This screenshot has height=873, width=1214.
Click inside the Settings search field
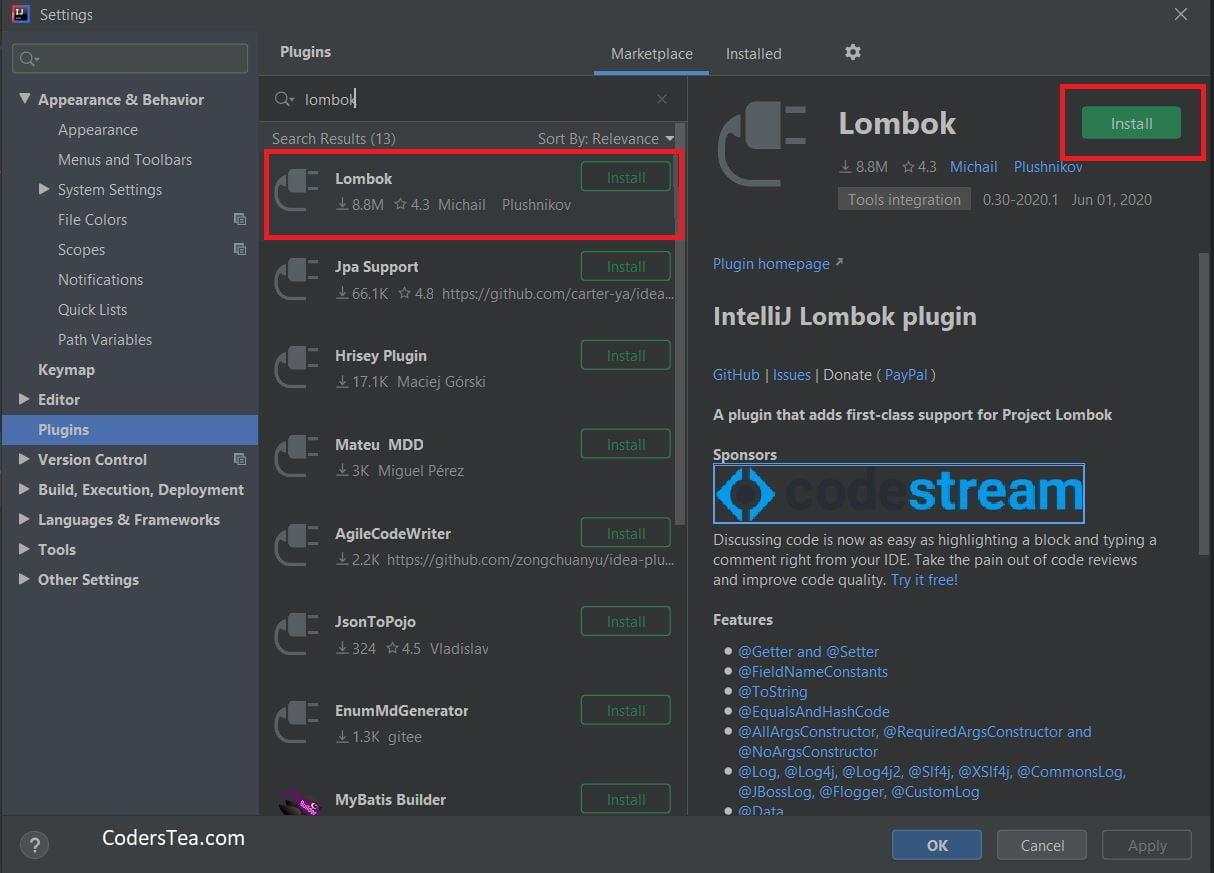(129, 58)
